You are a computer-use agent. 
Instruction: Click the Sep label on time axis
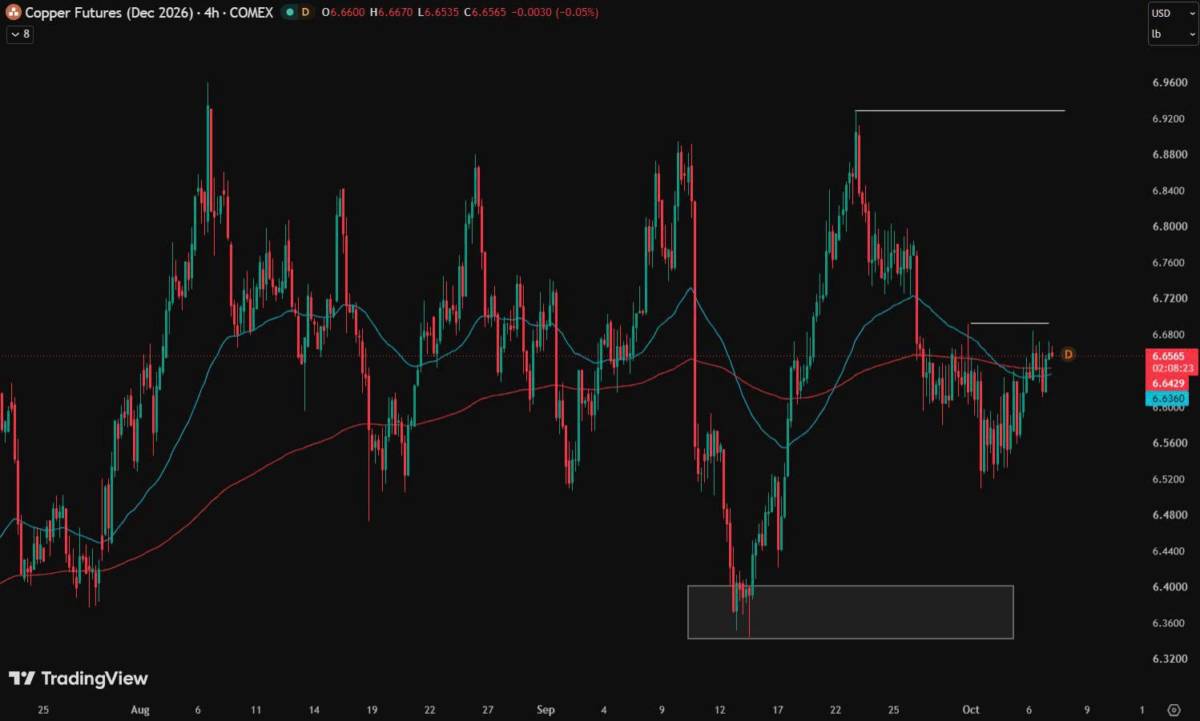545,710
